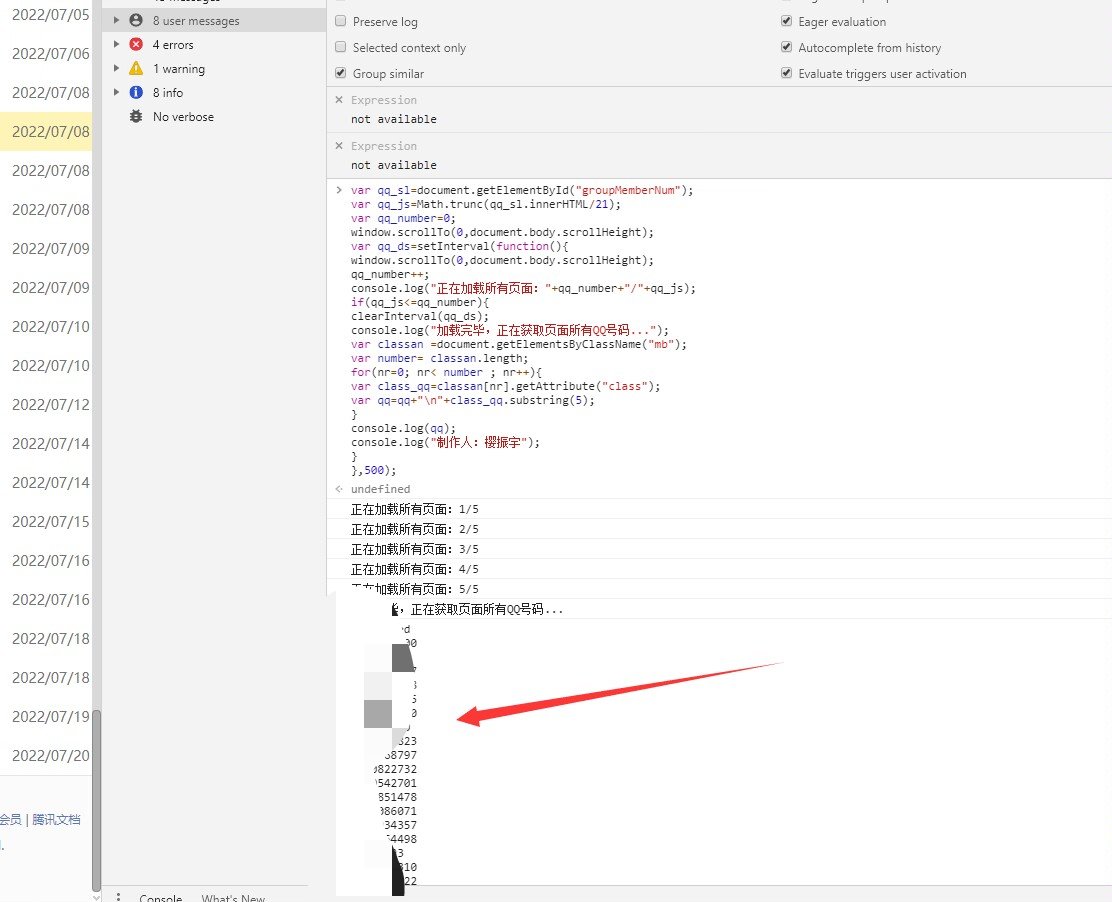Image resolution: width=1112 pixels, height=902 pixels.
Task: Enable the Preserve log checkbox
Action: click(x=341, y=22)
